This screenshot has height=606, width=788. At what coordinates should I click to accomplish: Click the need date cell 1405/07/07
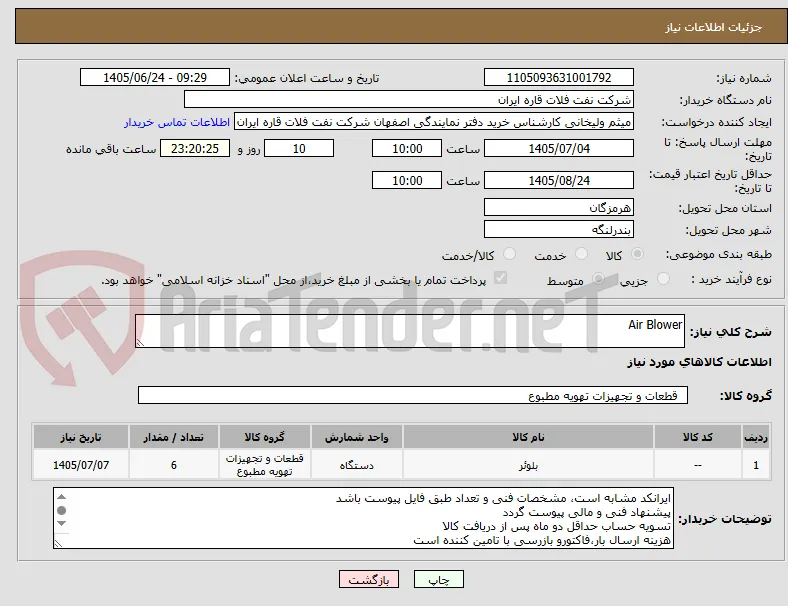81,465
